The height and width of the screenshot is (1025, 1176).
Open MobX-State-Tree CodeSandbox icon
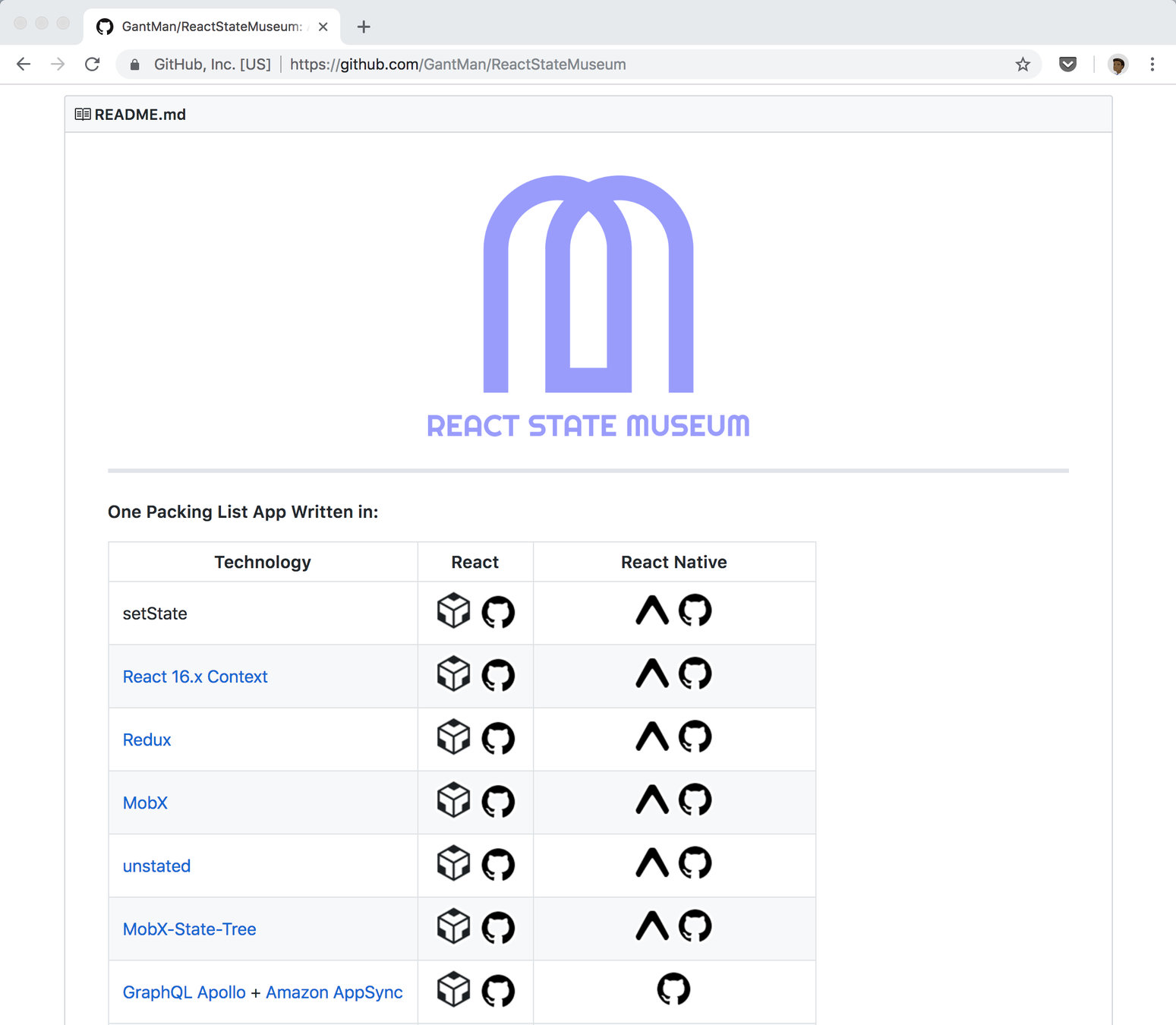tap(454, 926)
